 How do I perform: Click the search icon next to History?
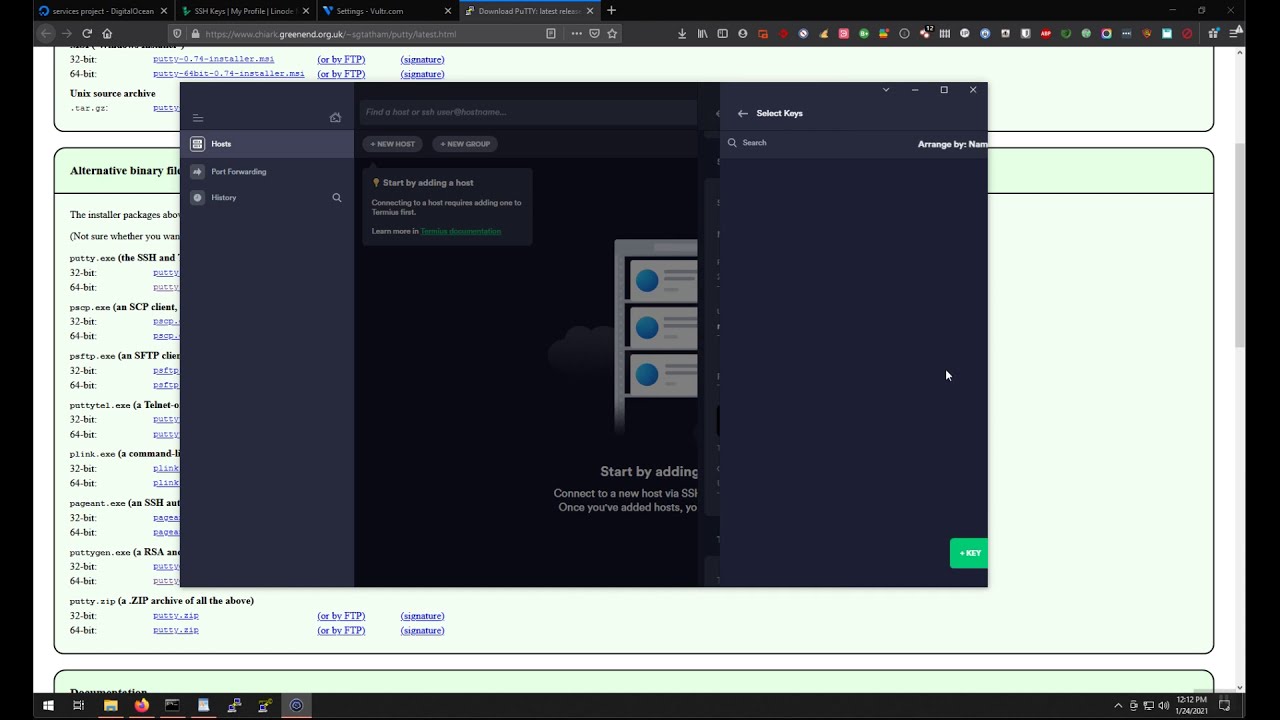click(337, 198)
